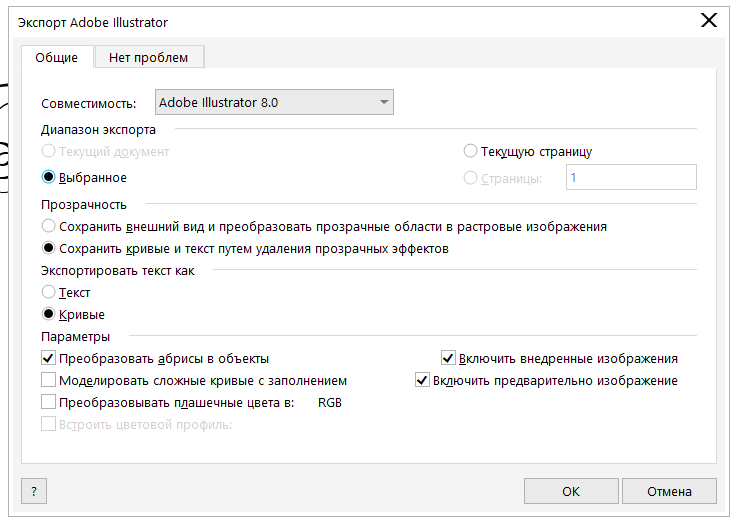Choose export text as Текст

(48, 293)
